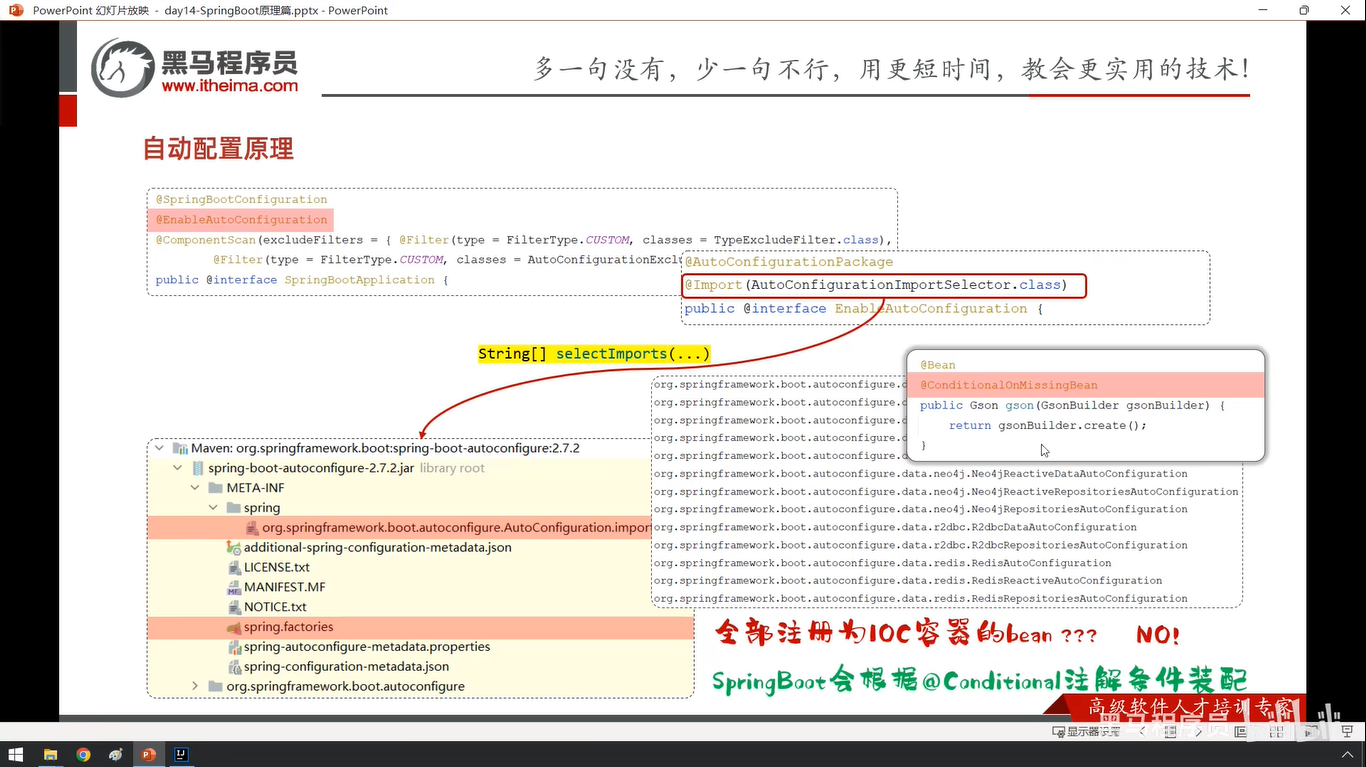Image resolution: width=1366 pixels, height=767 pixels.
Task: Click the additional-spring-configuration-metadata.json file icon
Action: pos(234,548)
